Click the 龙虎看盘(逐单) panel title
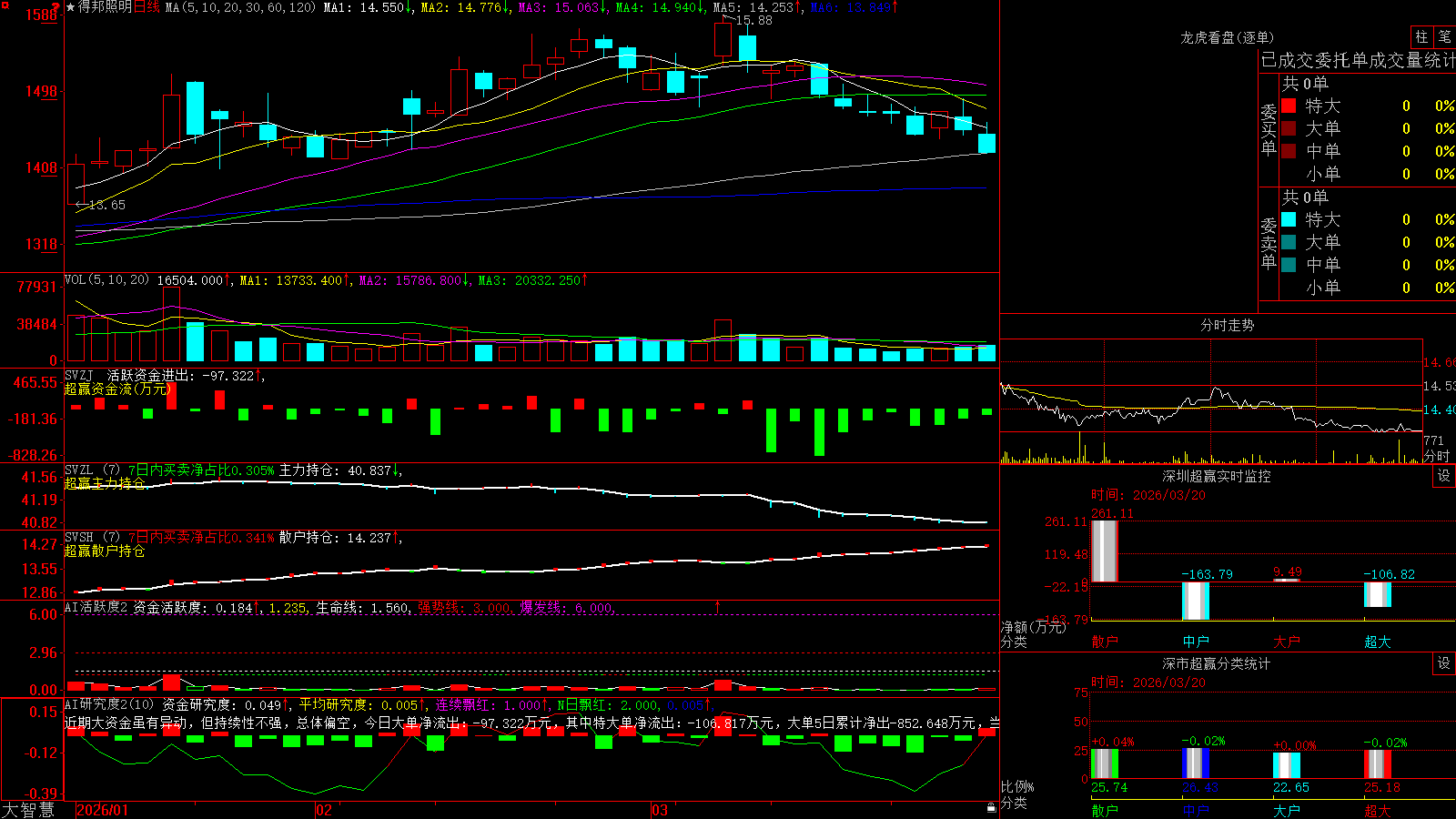This screenshot has width=1456, height=819. (1227, 37)
